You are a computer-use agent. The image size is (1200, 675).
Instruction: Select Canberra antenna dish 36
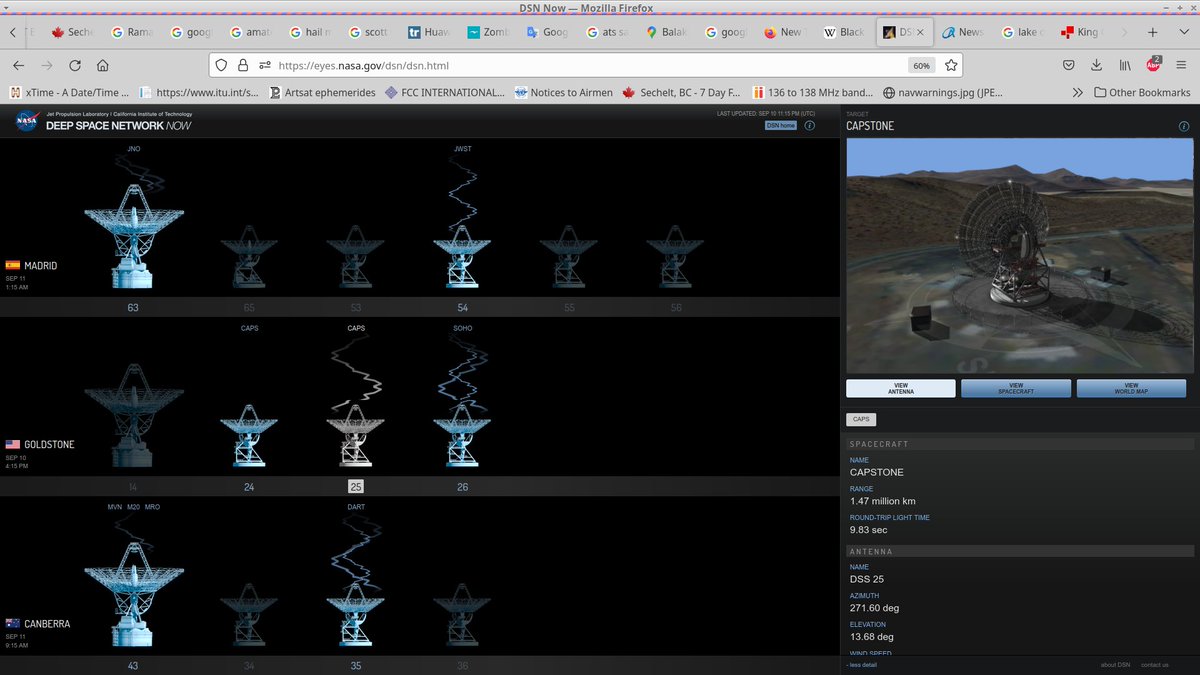click(x=462, y=614)
